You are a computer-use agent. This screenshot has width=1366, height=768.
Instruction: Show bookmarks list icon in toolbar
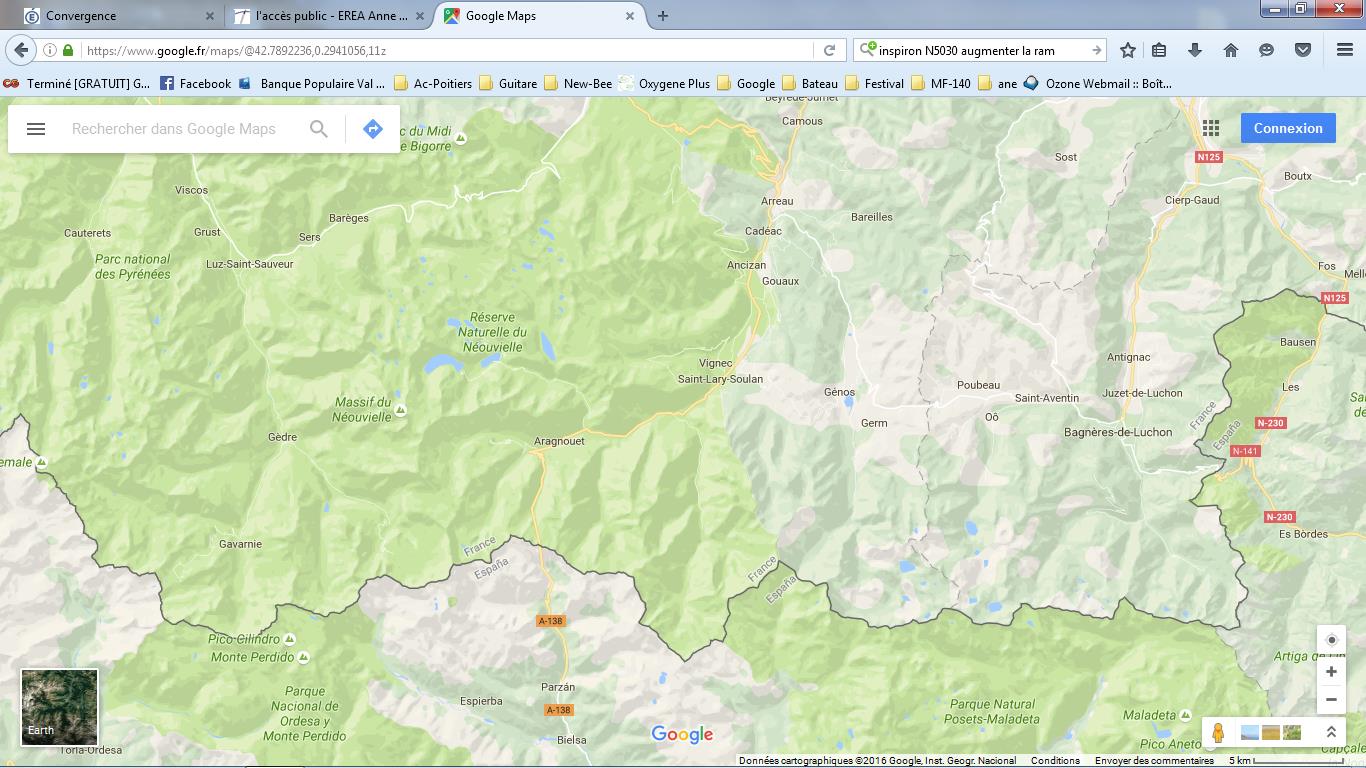tap(1159, 50)
